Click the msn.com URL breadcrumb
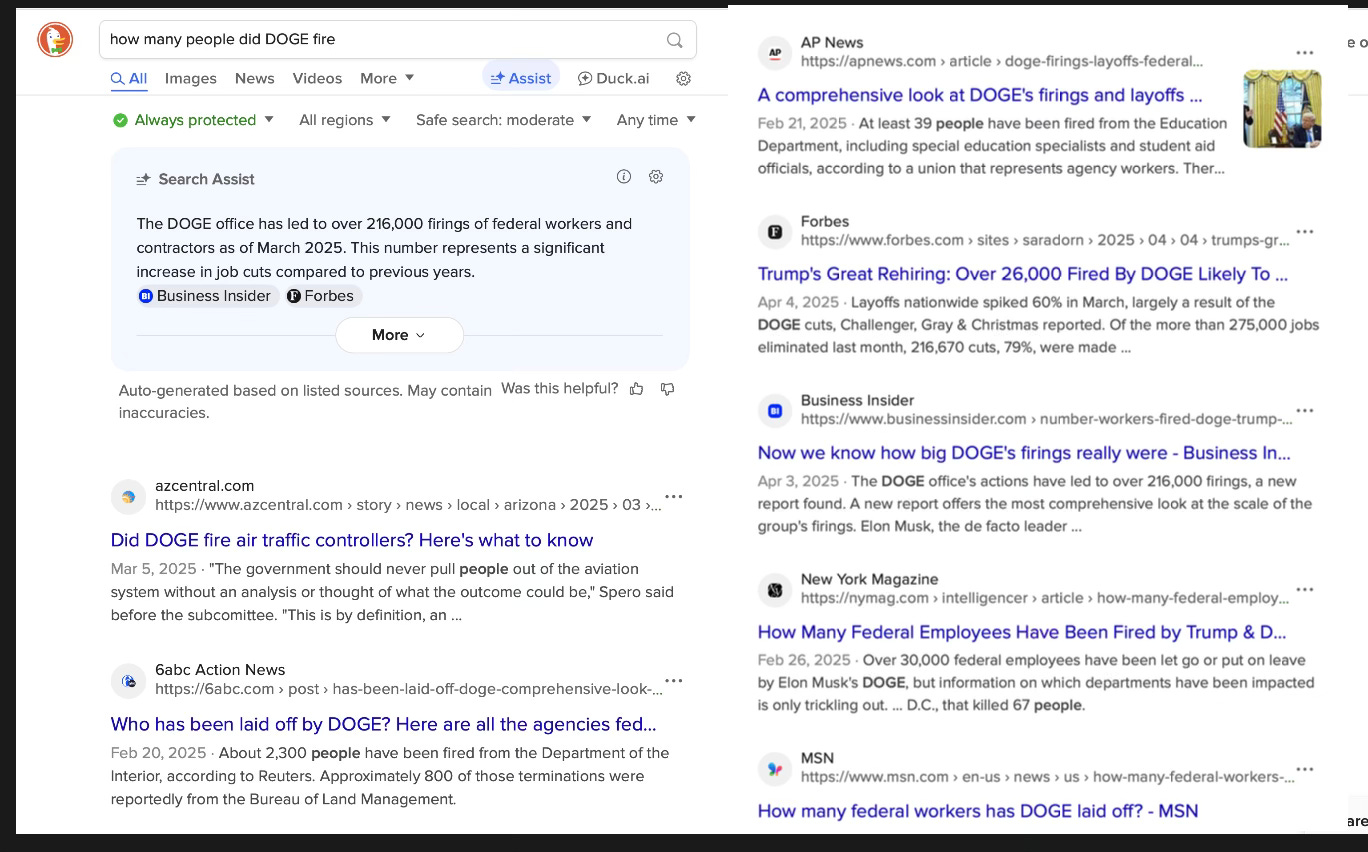The height and width of the screenshot is (852, 1368). [1047, 777]
